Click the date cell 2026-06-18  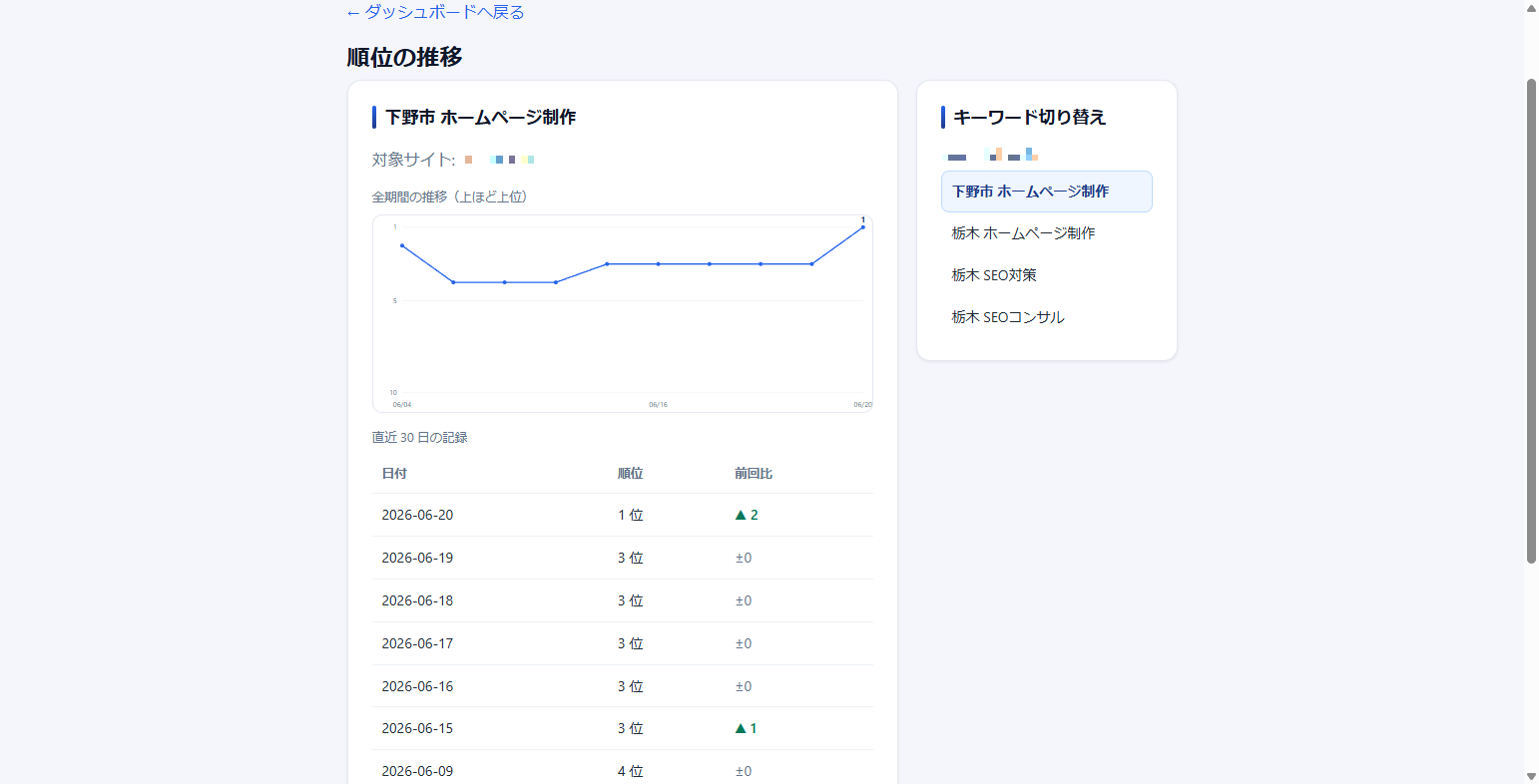(417, 601)
